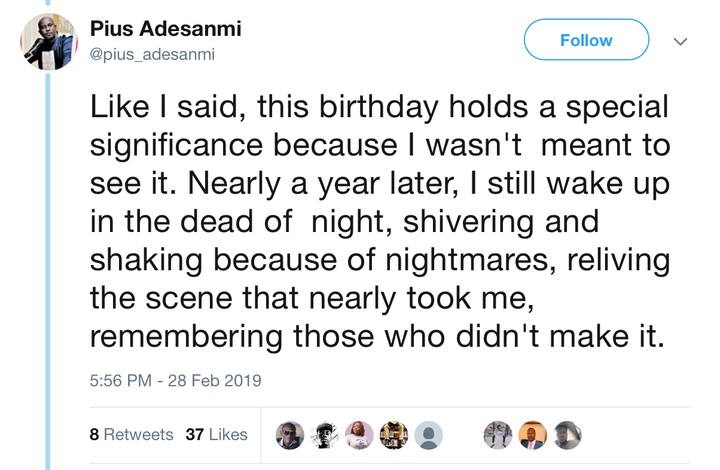The height and width of the screenshot is (470, 720).
Task: Open the last liker avatar in the row
Action: pyautogui.click(x=567, y=435)
